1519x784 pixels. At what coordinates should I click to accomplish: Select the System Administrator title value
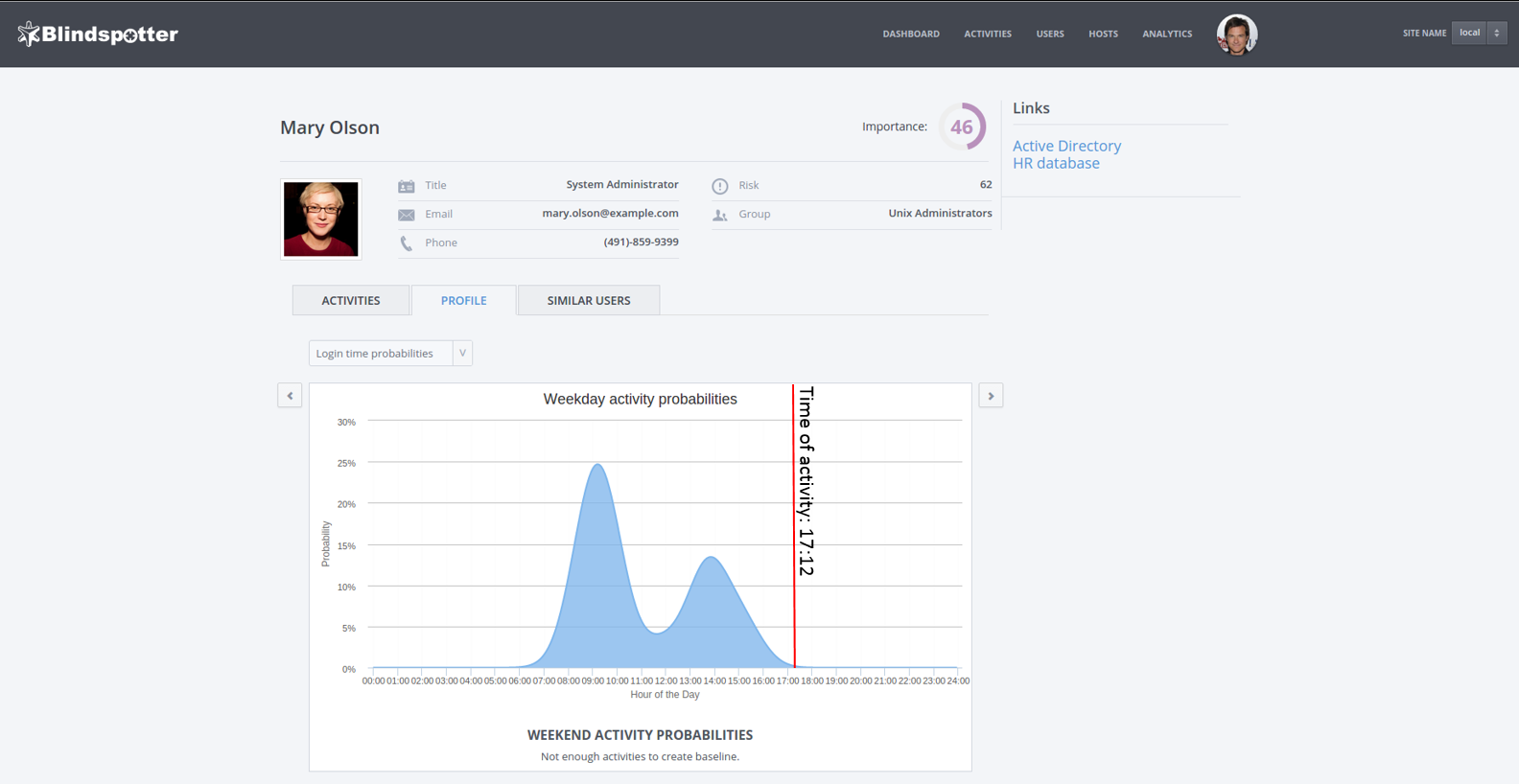tap(622, 184)
